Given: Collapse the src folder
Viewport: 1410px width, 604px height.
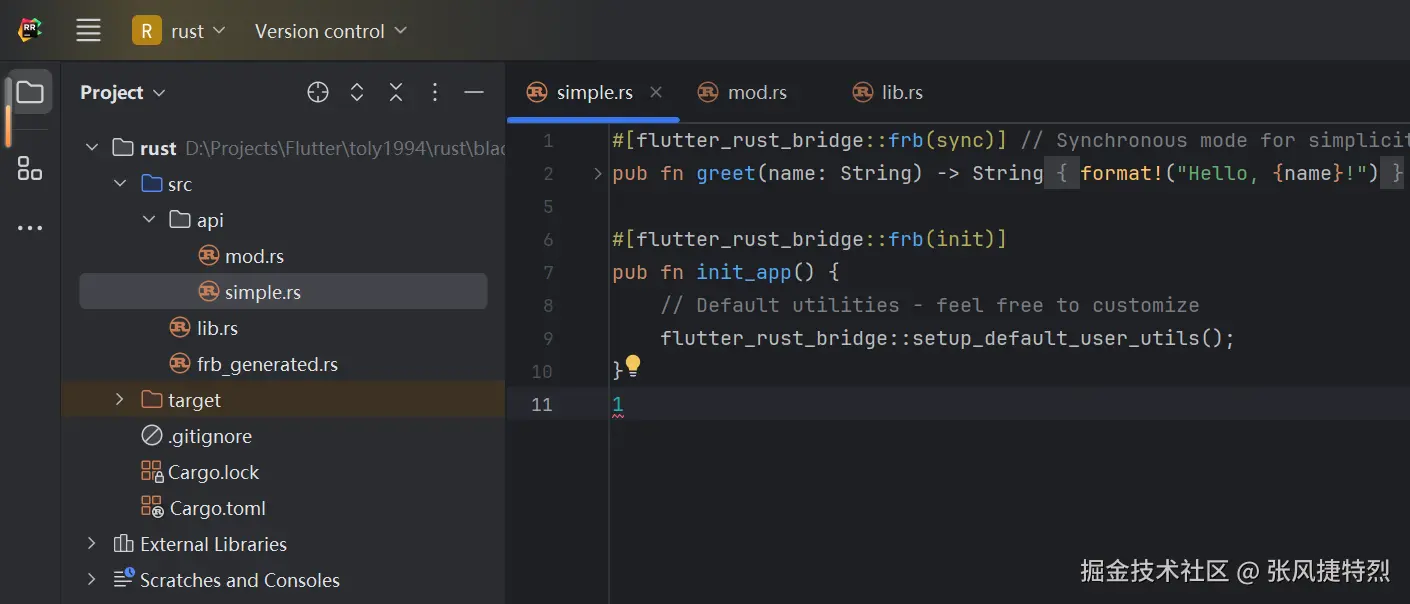Looking at the screenshot, I should point(120,184).
